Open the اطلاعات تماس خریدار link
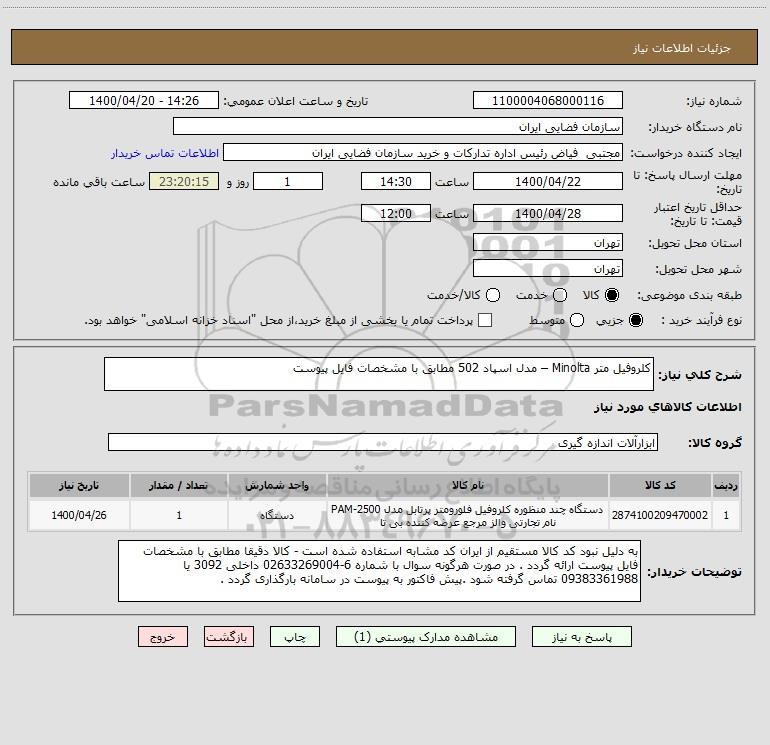770x745 pixels. click(165, 153)
